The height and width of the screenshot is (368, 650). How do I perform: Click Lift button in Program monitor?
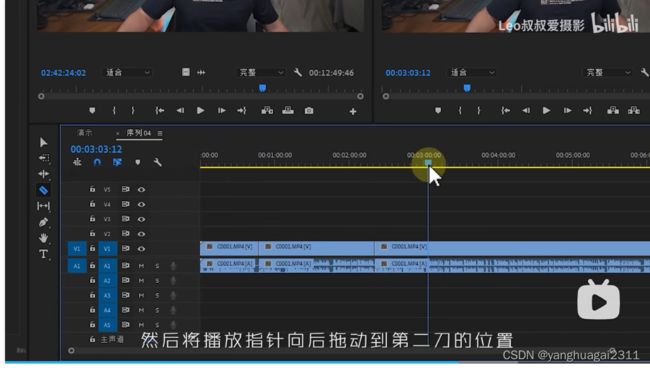613,111
